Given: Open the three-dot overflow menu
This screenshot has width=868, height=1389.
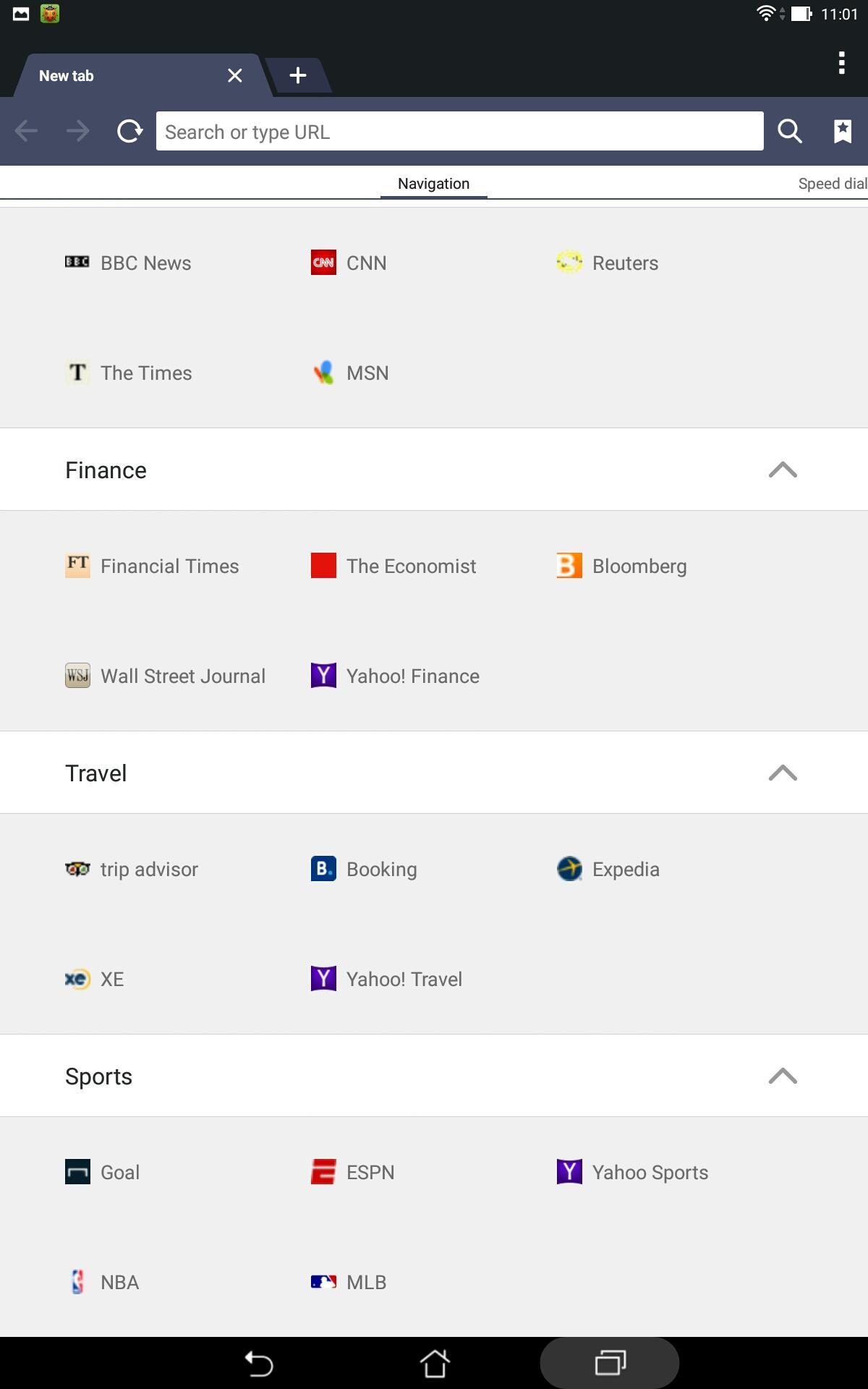Looking at the screenshot, I should coord(841,63).
